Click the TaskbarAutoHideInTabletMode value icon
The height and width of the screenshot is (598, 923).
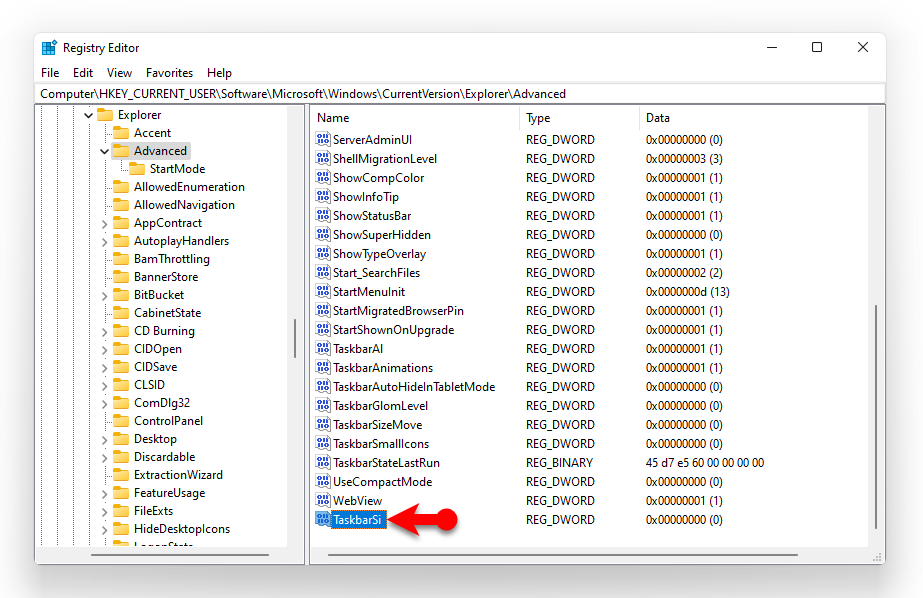point(323,387)
